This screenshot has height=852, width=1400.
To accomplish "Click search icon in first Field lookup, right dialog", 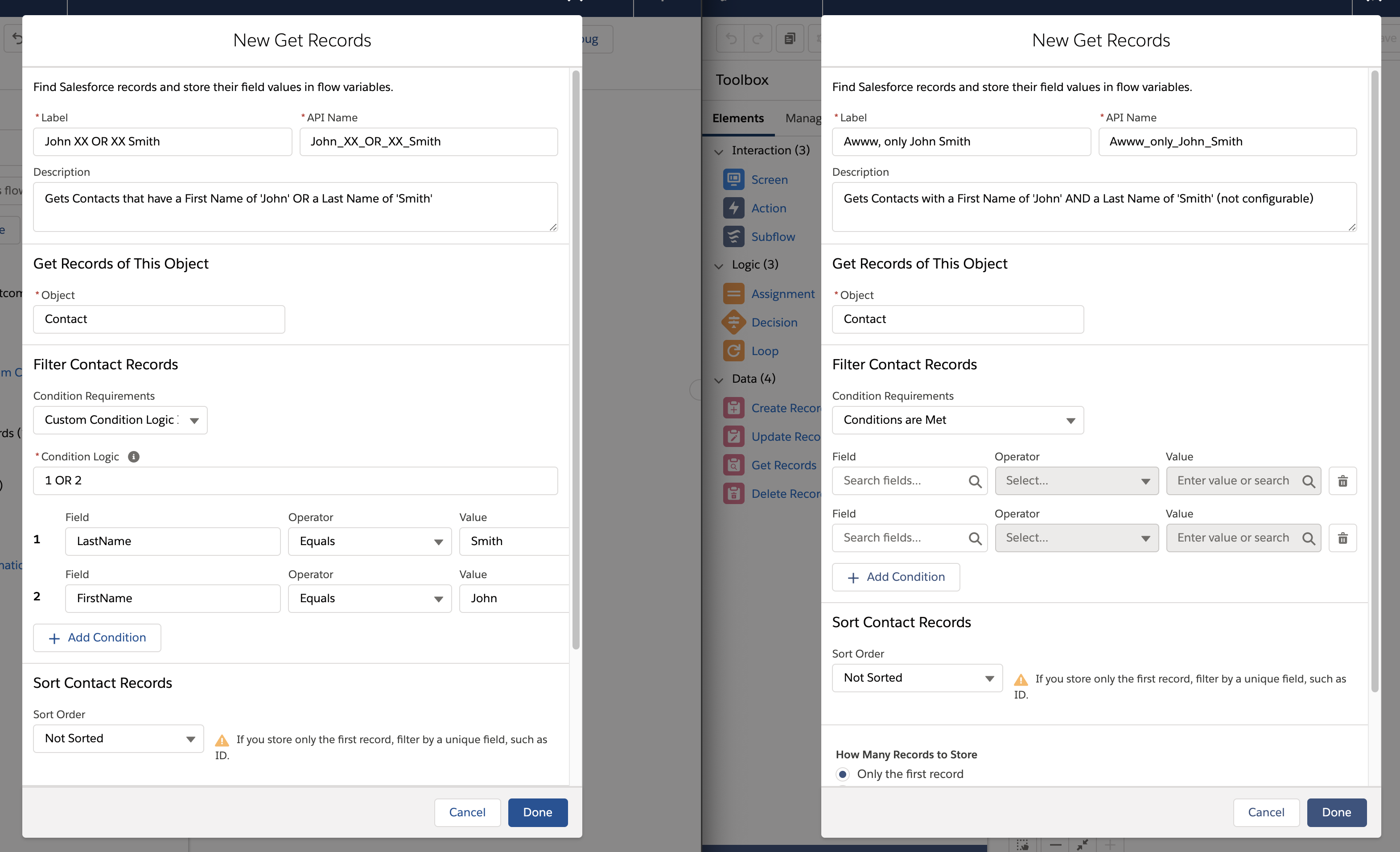I will tap(975, 481).
